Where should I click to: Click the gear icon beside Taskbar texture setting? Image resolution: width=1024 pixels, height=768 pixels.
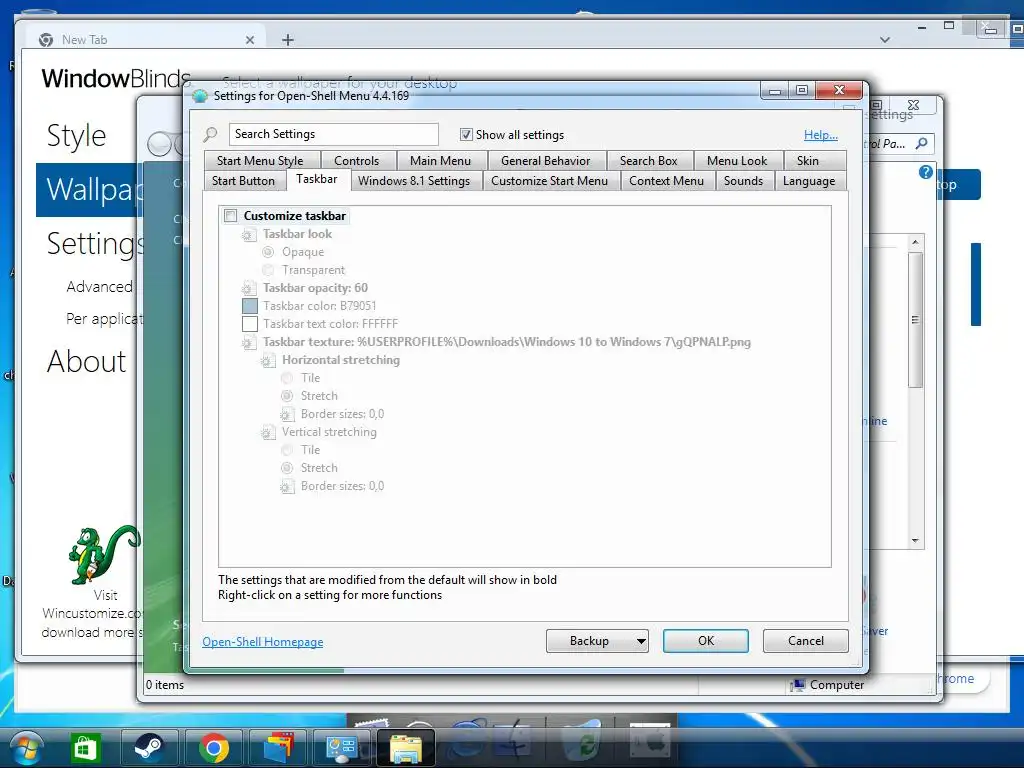[x=249, y=342]
